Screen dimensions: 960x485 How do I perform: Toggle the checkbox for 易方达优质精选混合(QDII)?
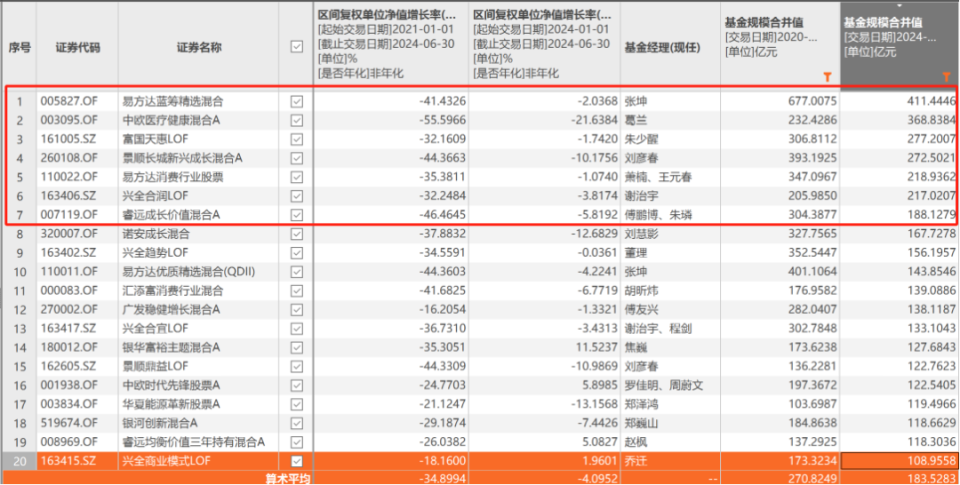(x=297, y=272)
